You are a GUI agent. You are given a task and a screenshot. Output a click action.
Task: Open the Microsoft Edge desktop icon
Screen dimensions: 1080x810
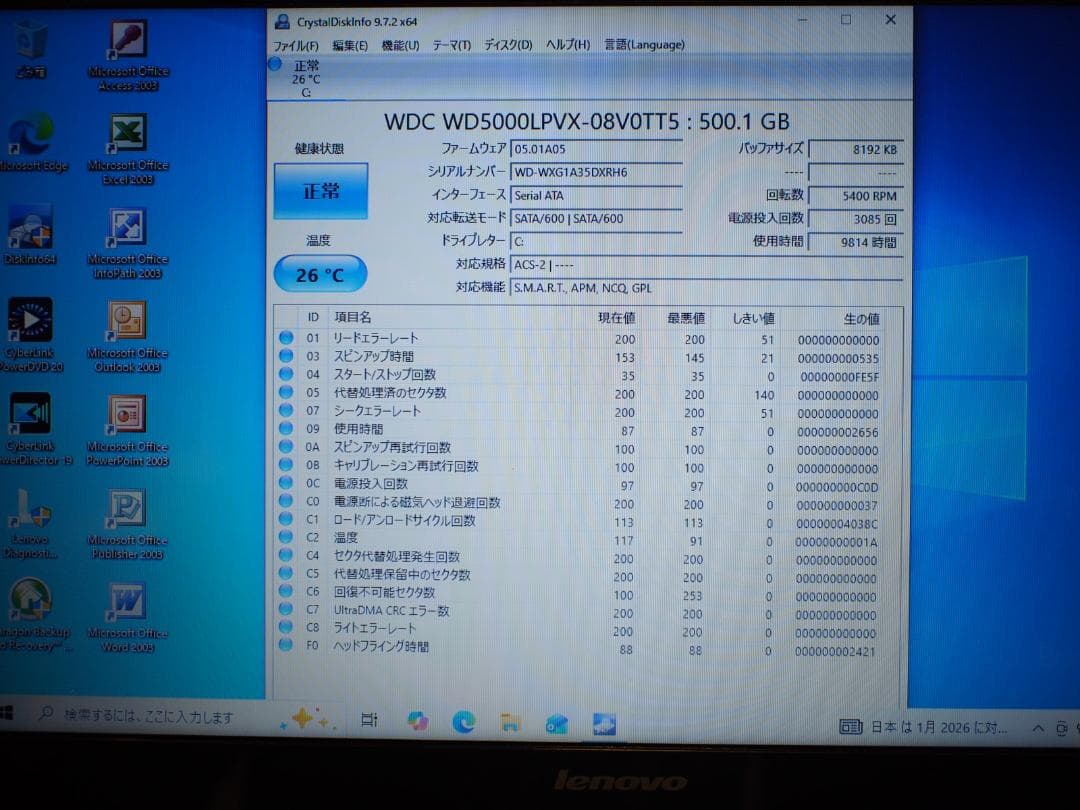[31, 143]
